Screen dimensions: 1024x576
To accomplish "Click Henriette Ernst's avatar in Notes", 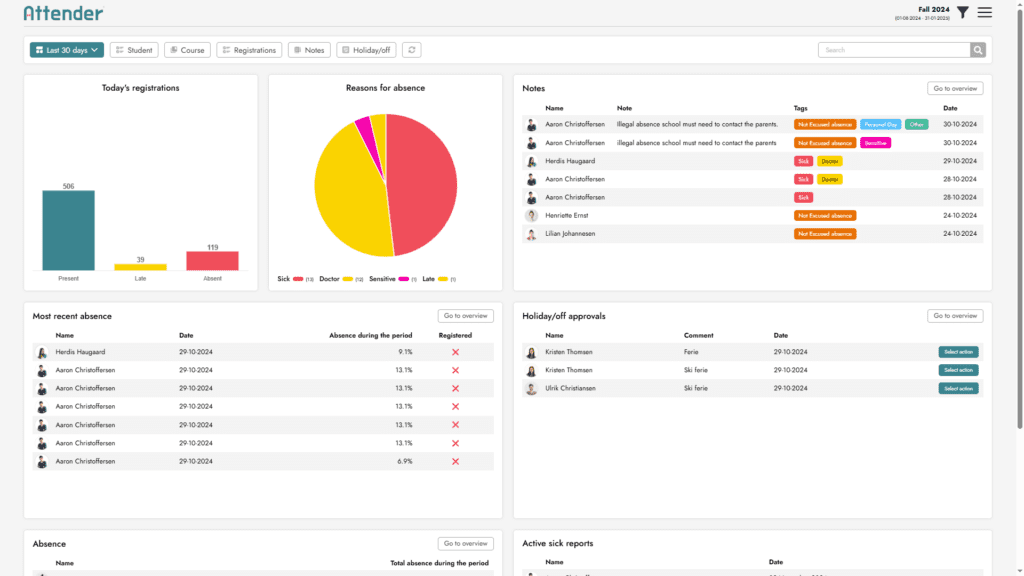I will (531, 216).
